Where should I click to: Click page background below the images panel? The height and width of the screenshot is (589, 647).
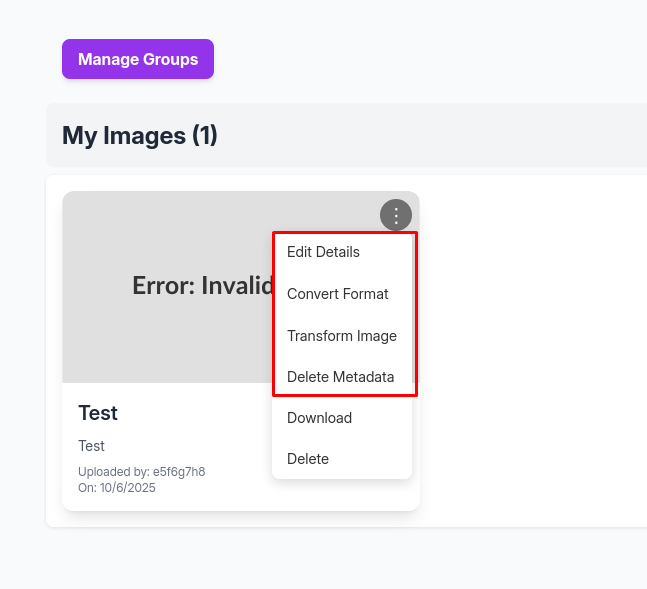(x=320, y=560)
